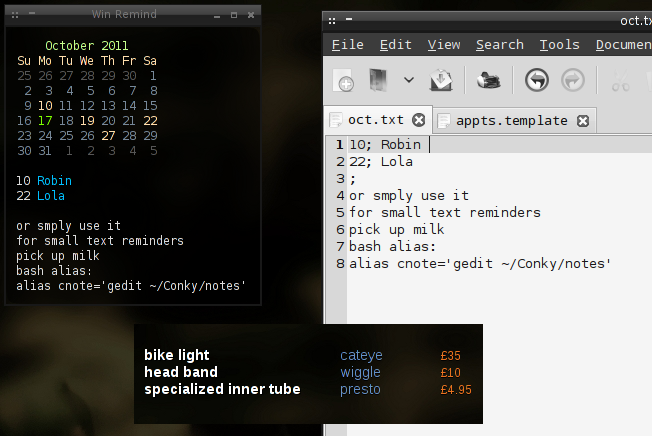This screenshot has width=652, height=436.
Task: Click the New document icon in gedit
Action: 343,80
